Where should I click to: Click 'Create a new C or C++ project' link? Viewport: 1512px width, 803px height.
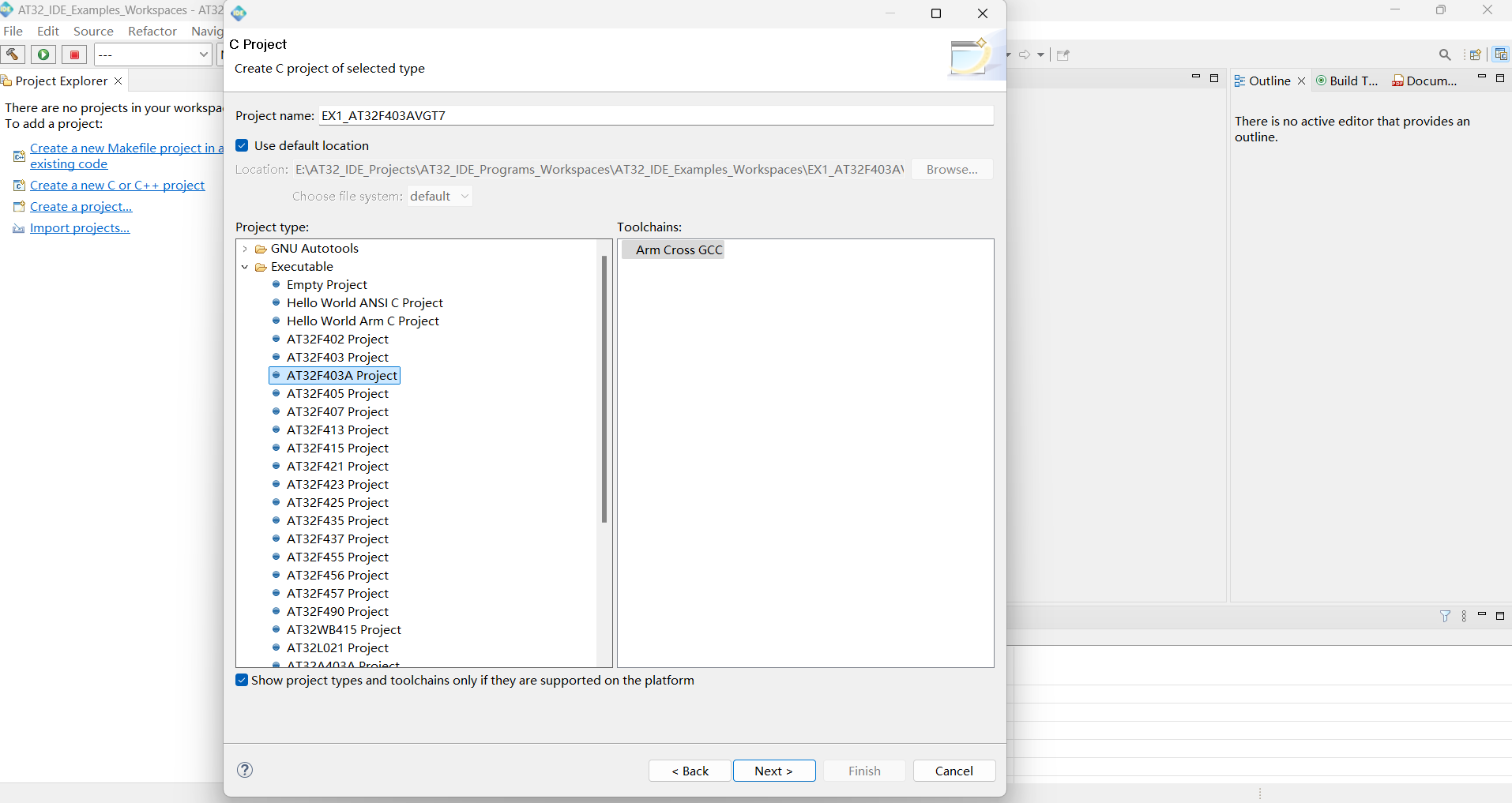coord(117,185)
